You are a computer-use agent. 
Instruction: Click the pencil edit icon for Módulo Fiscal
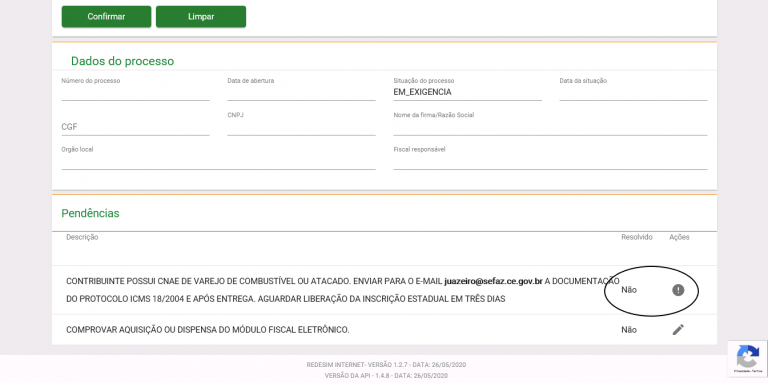[x=678, y=330]
